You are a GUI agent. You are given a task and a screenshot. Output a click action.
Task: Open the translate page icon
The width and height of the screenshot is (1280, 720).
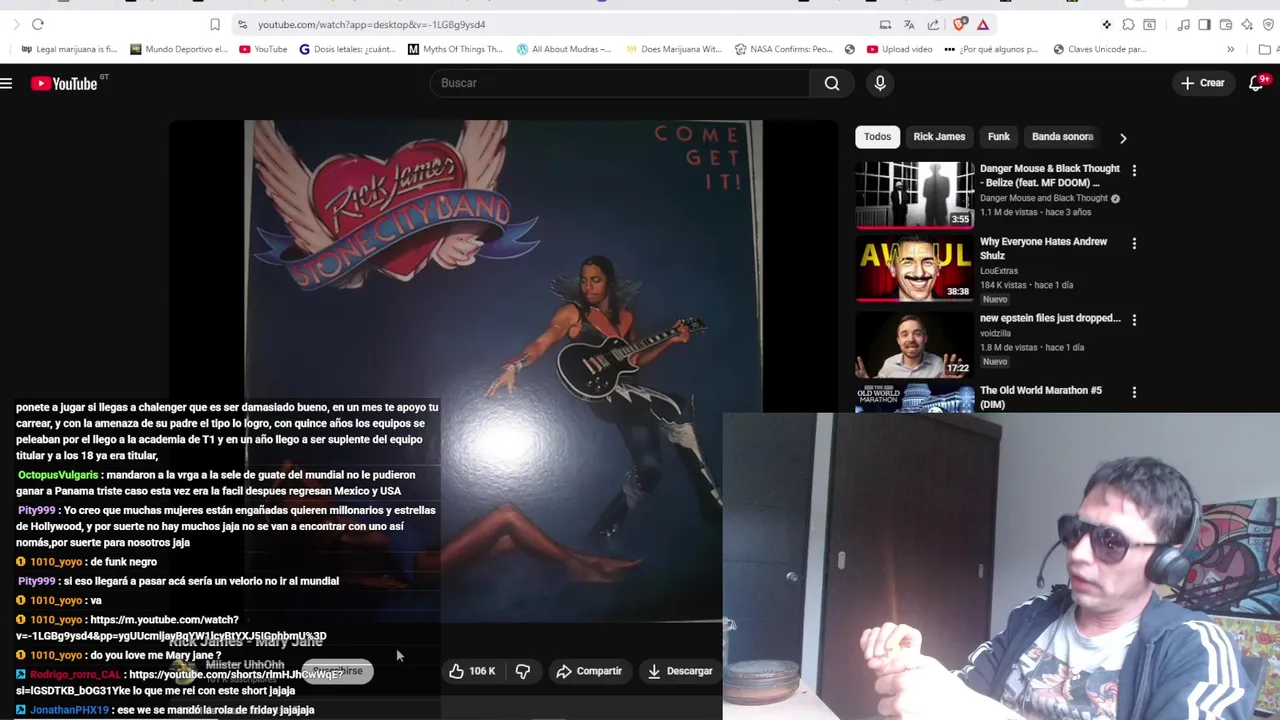coord(909,24)
